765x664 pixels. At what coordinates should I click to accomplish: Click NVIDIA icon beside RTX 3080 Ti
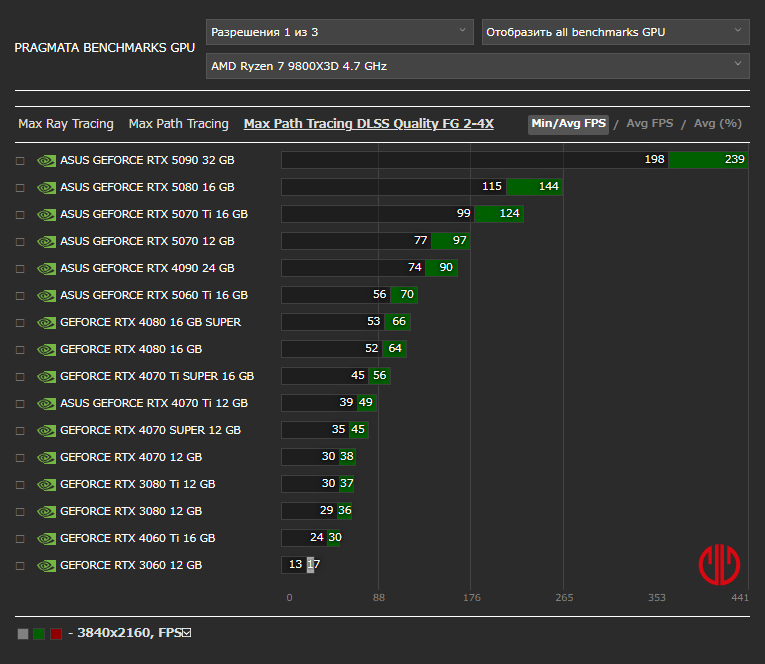click(46, 484)
